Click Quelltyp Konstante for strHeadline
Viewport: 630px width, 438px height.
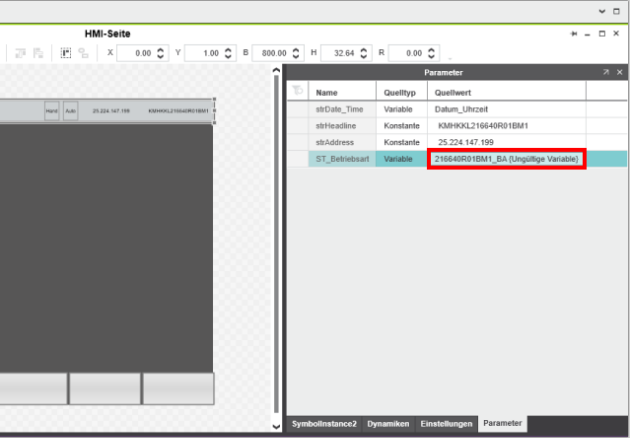click(401, 126)
